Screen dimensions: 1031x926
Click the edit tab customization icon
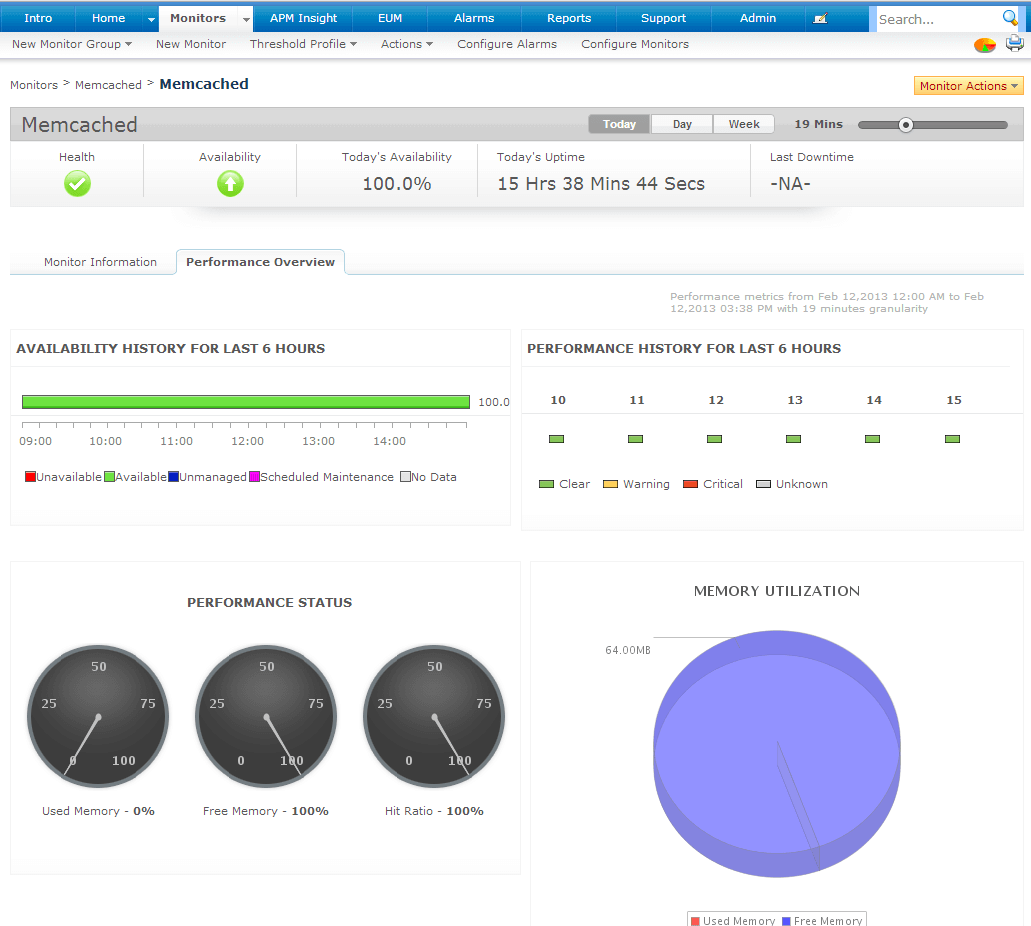point(820,18)
